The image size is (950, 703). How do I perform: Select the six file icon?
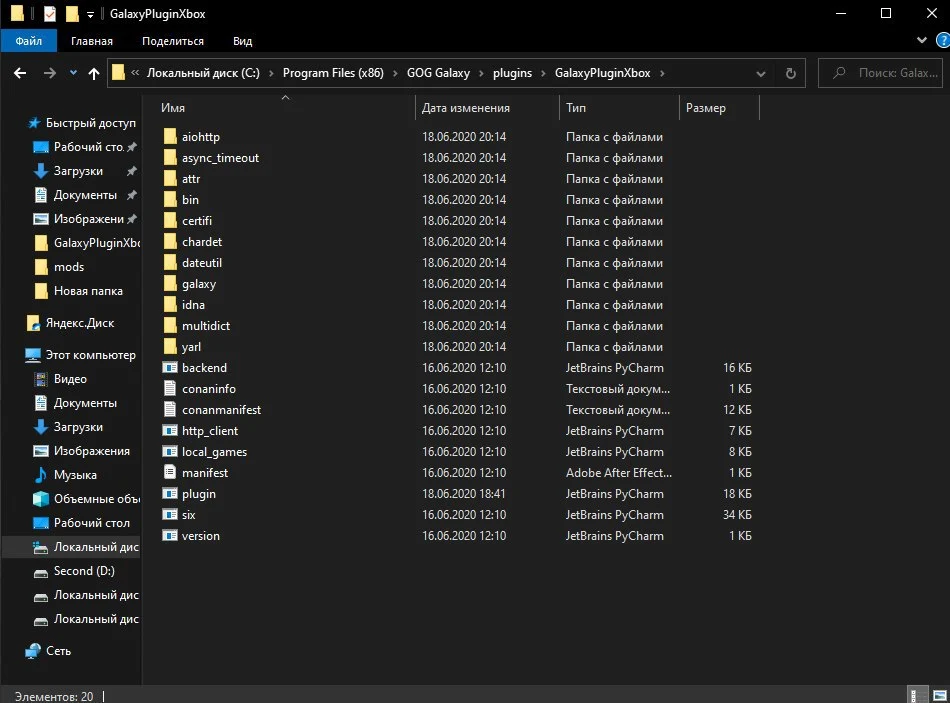pyautogui.click(x=170, y=515)
